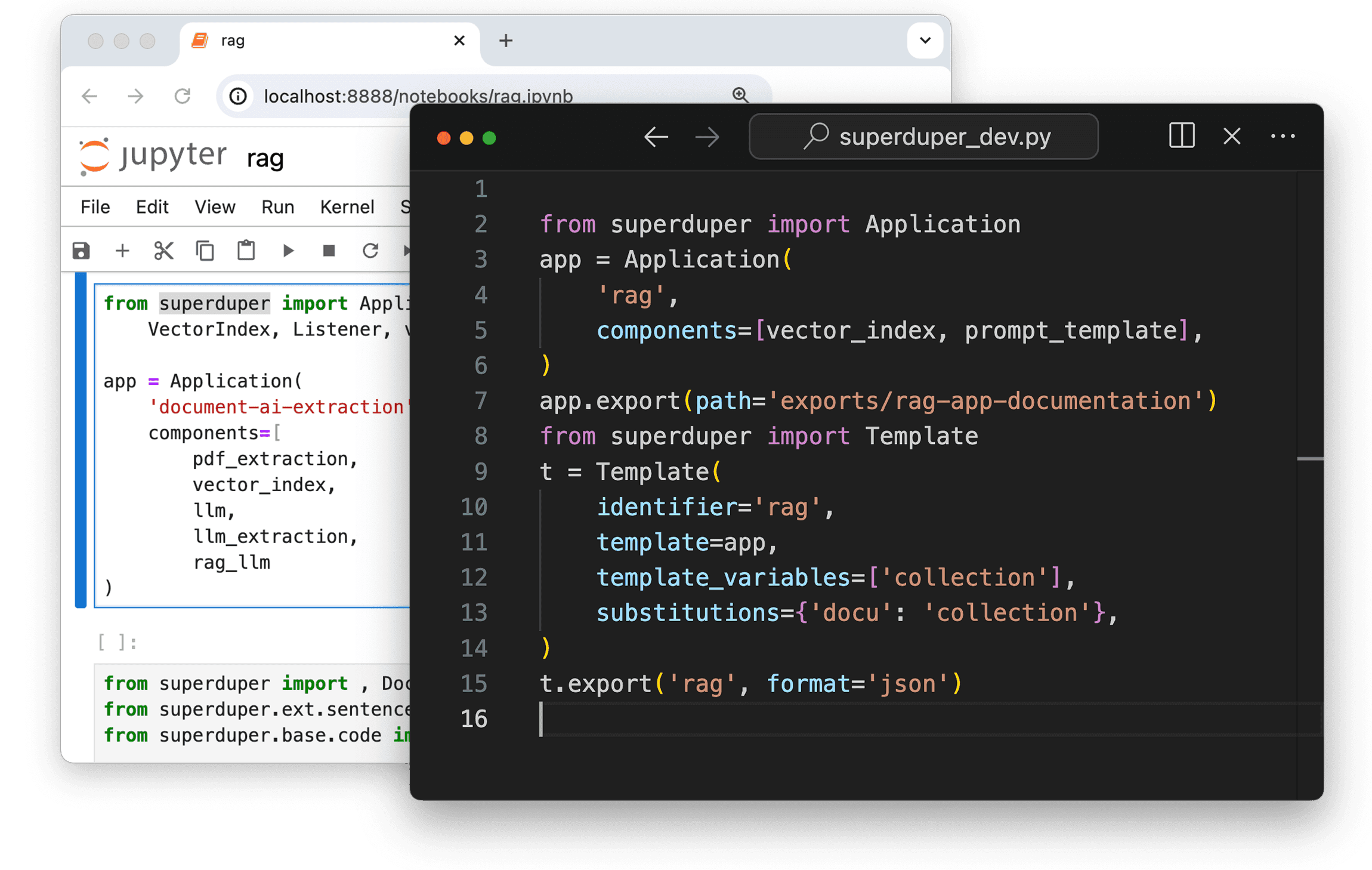Click line number 7 in editor gutter
1372x870 pixels.
481,401
